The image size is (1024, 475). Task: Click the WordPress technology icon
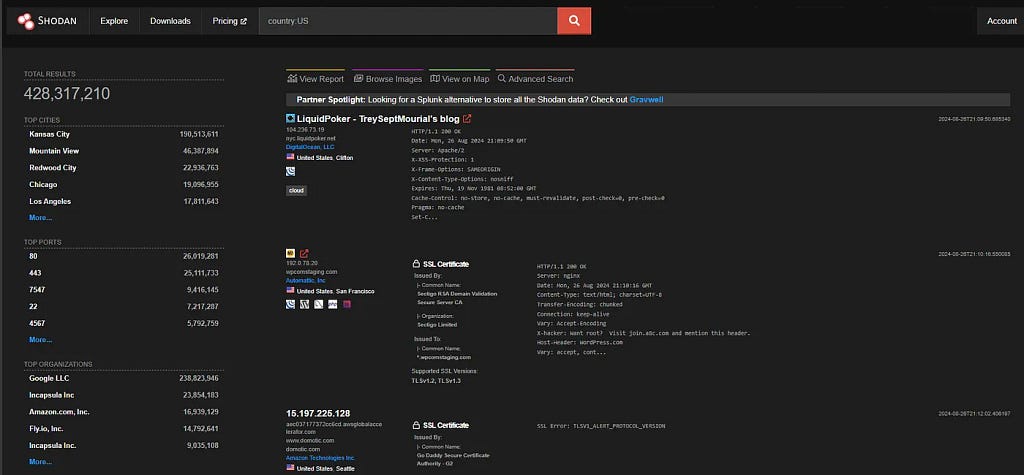tap(304, 304)
